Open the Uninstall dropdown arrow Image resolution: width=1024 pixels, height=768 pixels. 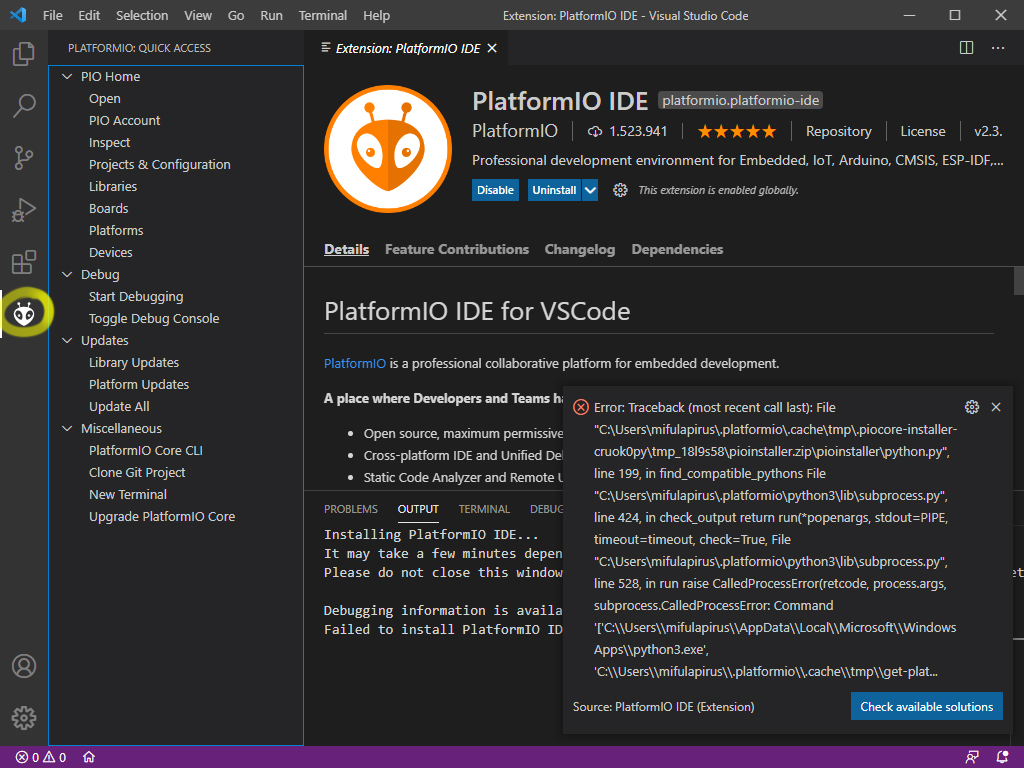(x=590, y=190)
